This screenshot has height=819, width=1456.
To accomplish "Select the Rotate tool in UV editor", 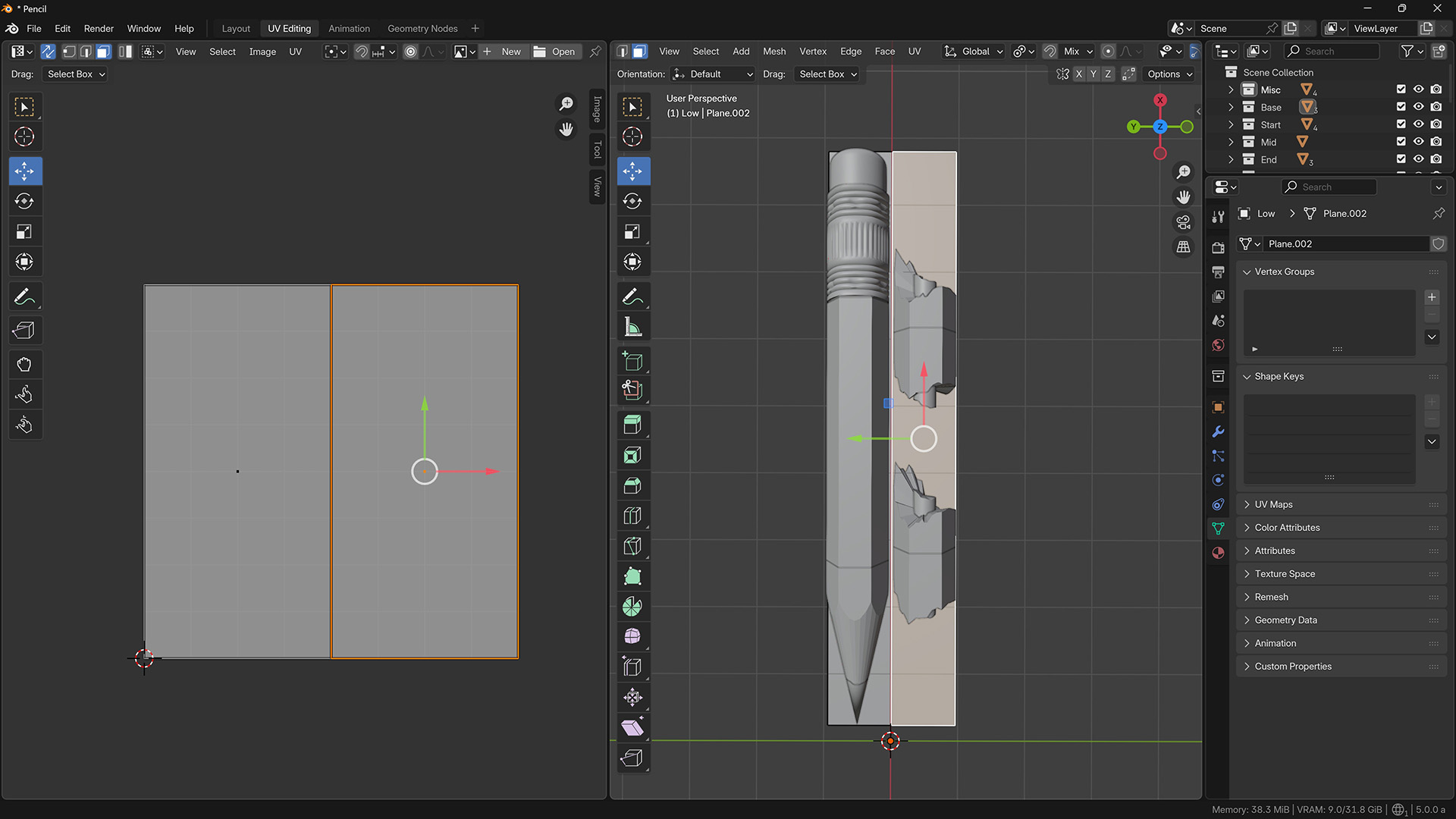I will point(24,201).
